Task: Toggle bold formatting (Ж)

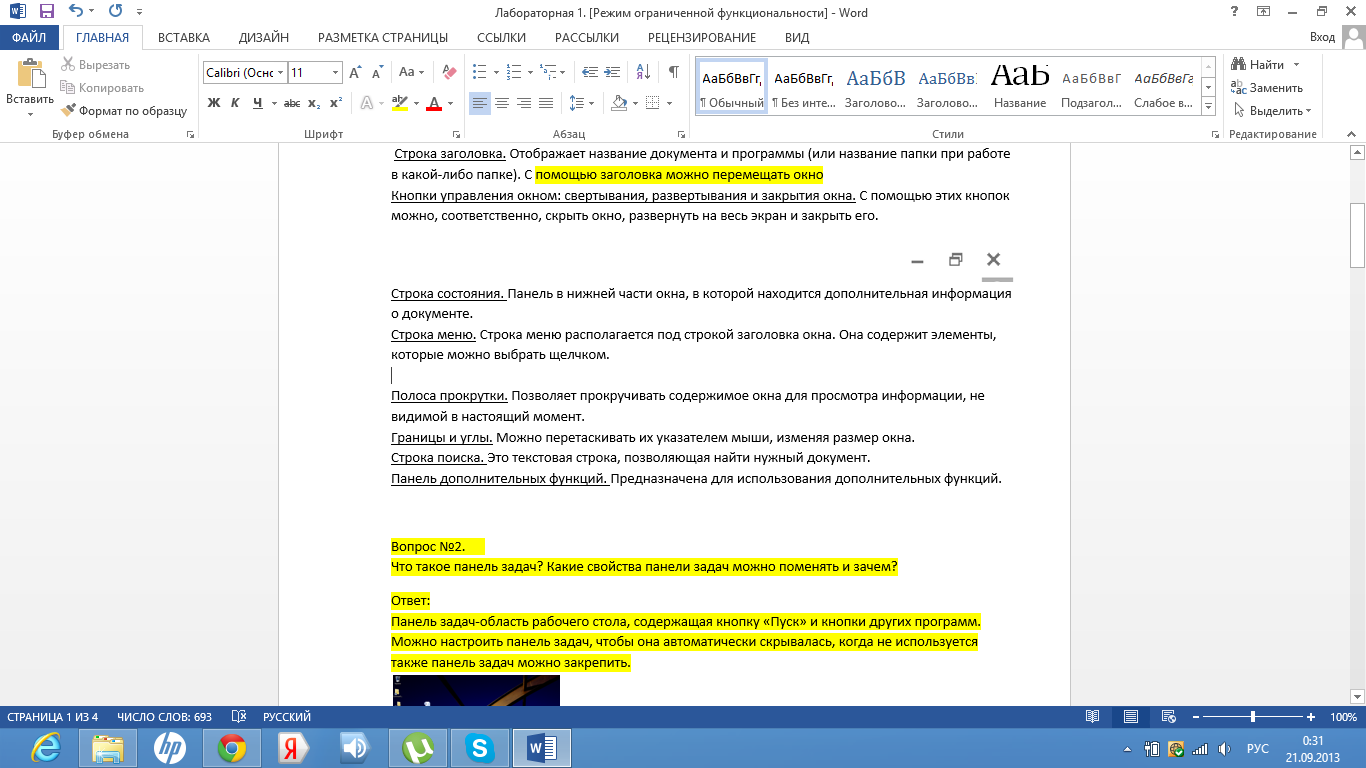Action: [213, 103]
